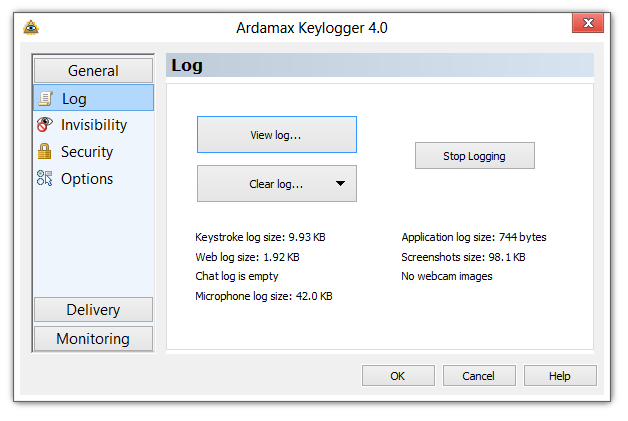Select the Invisibility page label
This screenshot has height=421, width=628.
coord(94,125)
